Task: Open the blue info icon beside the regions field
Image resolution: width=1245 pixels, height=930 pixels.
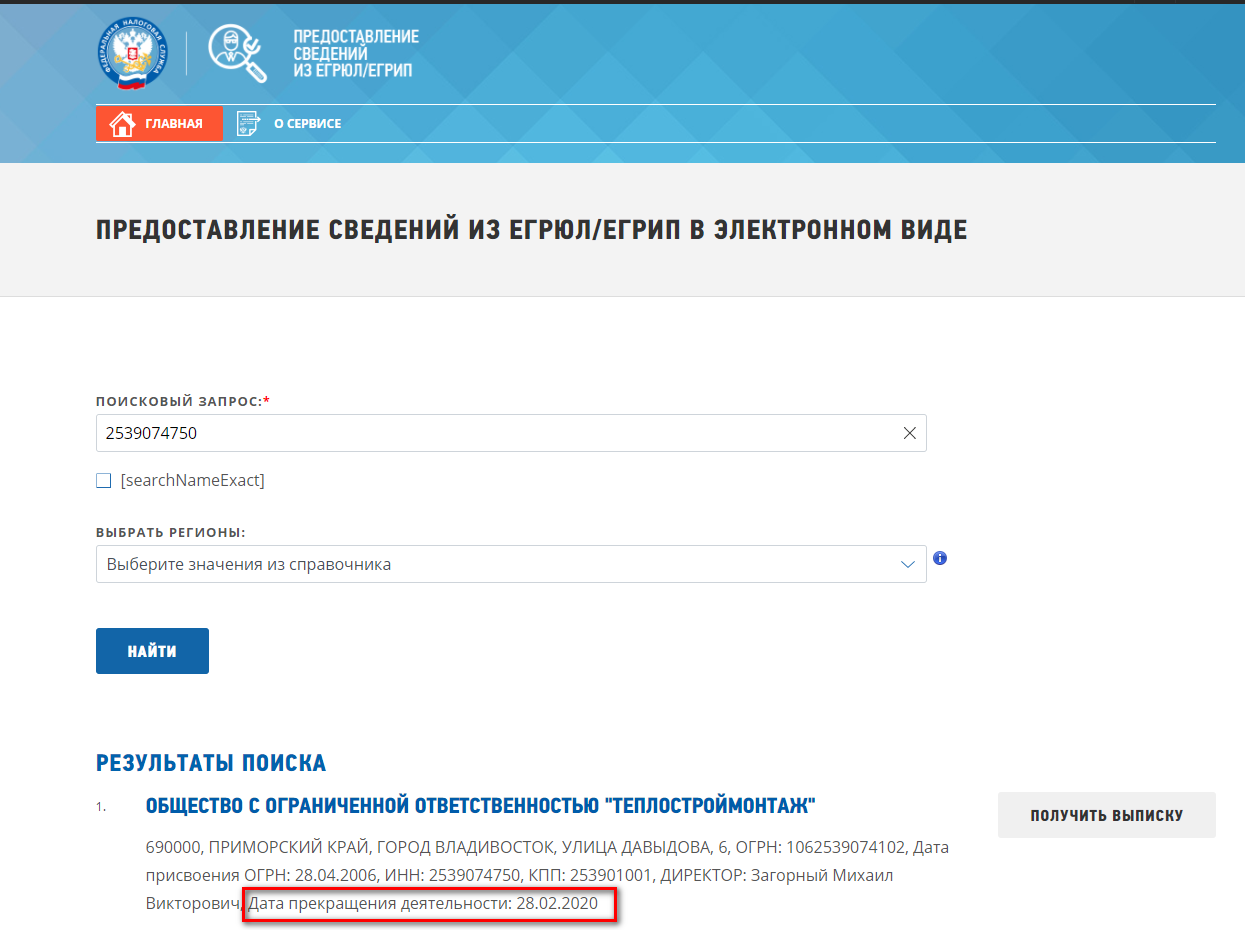Action: pos(939,558)
